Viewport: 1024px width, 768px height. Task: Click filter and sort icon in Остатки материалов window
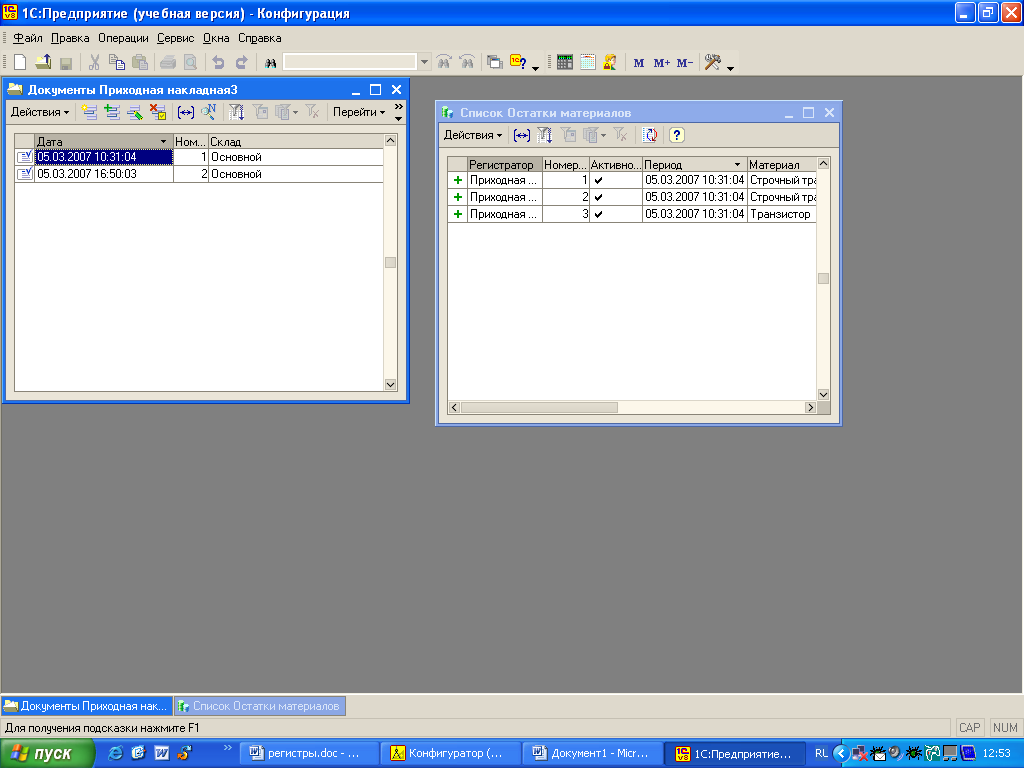544,135
